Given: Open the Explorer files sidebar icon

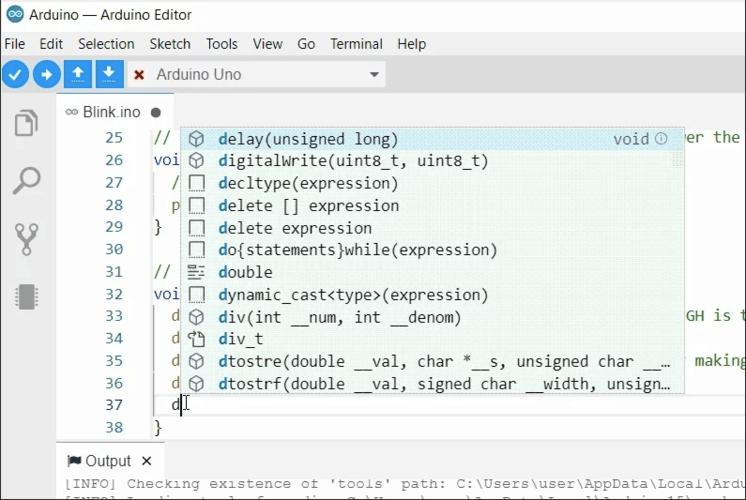Looking at the screenshot, I should (26, 123).
